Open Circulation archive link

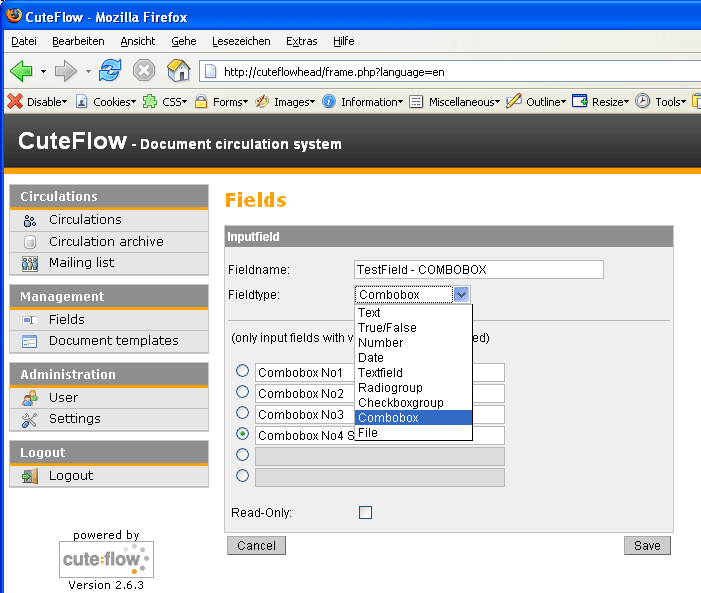106,241
